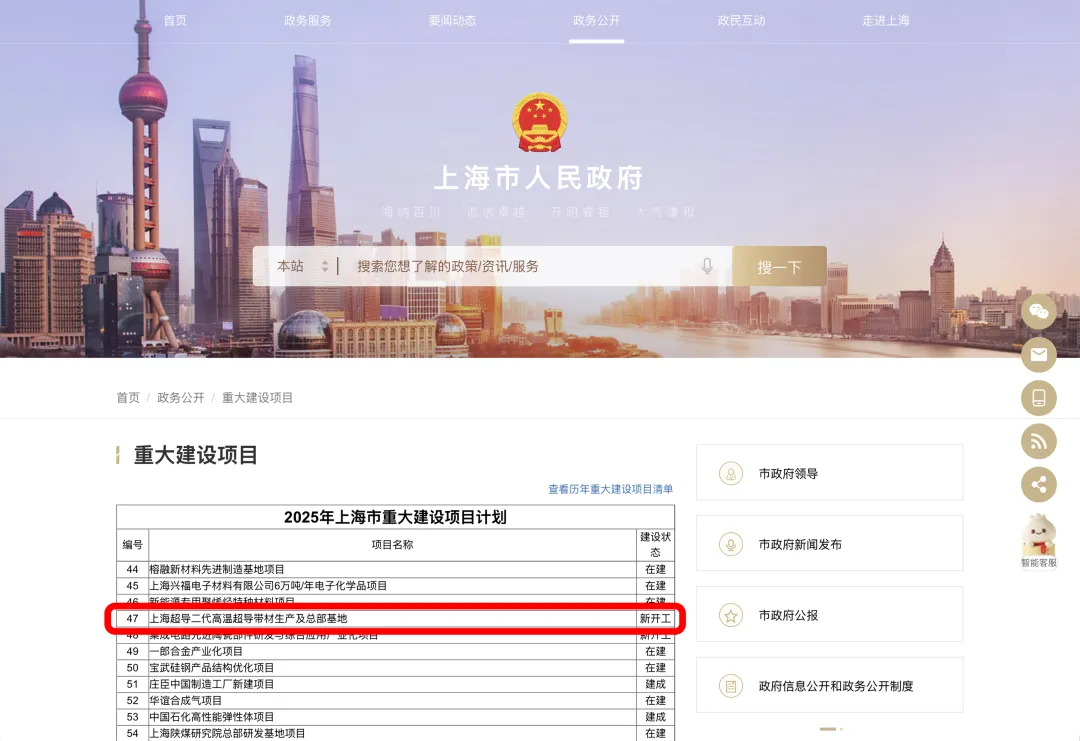1080x741 pixels.
Task: Select the 政务服务 menu item
Action: click(307, 20)
